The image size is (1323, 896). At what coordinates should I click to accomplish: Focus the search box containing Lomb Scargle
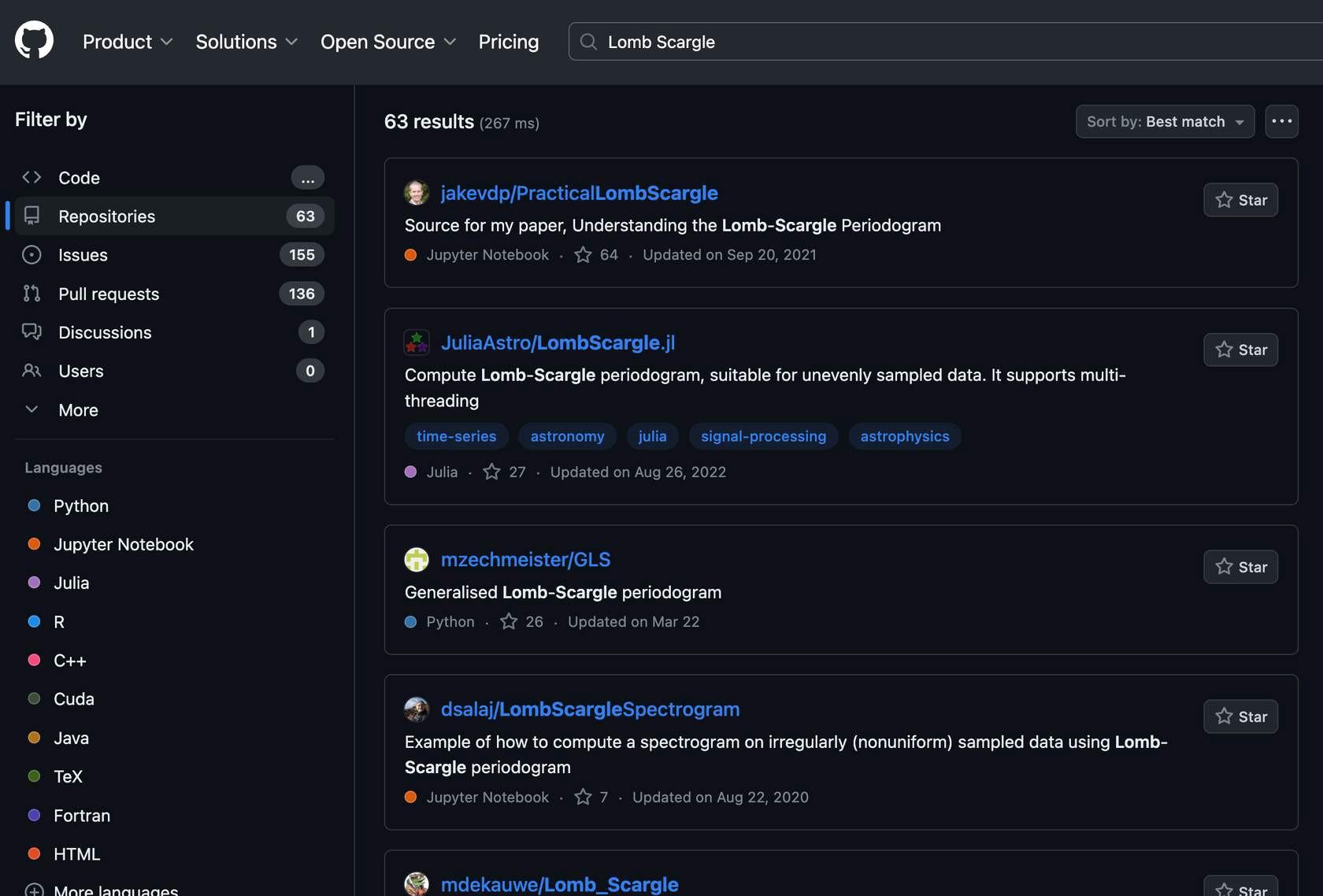pos(945,42)
